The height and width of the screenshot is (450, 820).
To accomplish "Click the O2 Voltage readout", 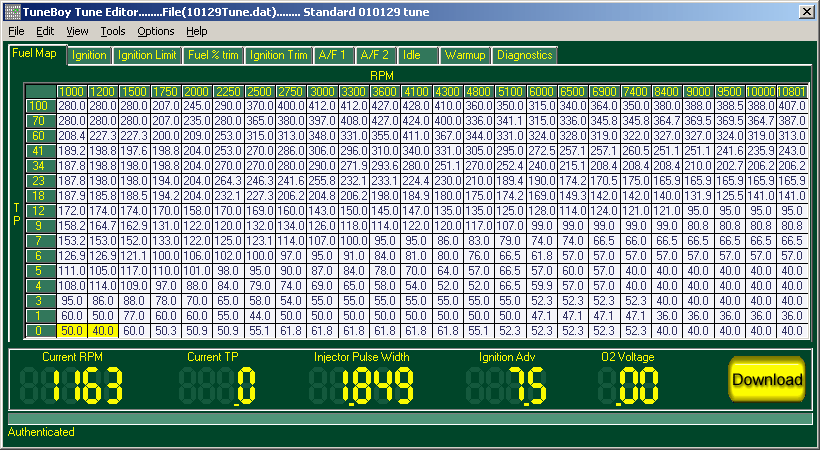I will 629,386.
